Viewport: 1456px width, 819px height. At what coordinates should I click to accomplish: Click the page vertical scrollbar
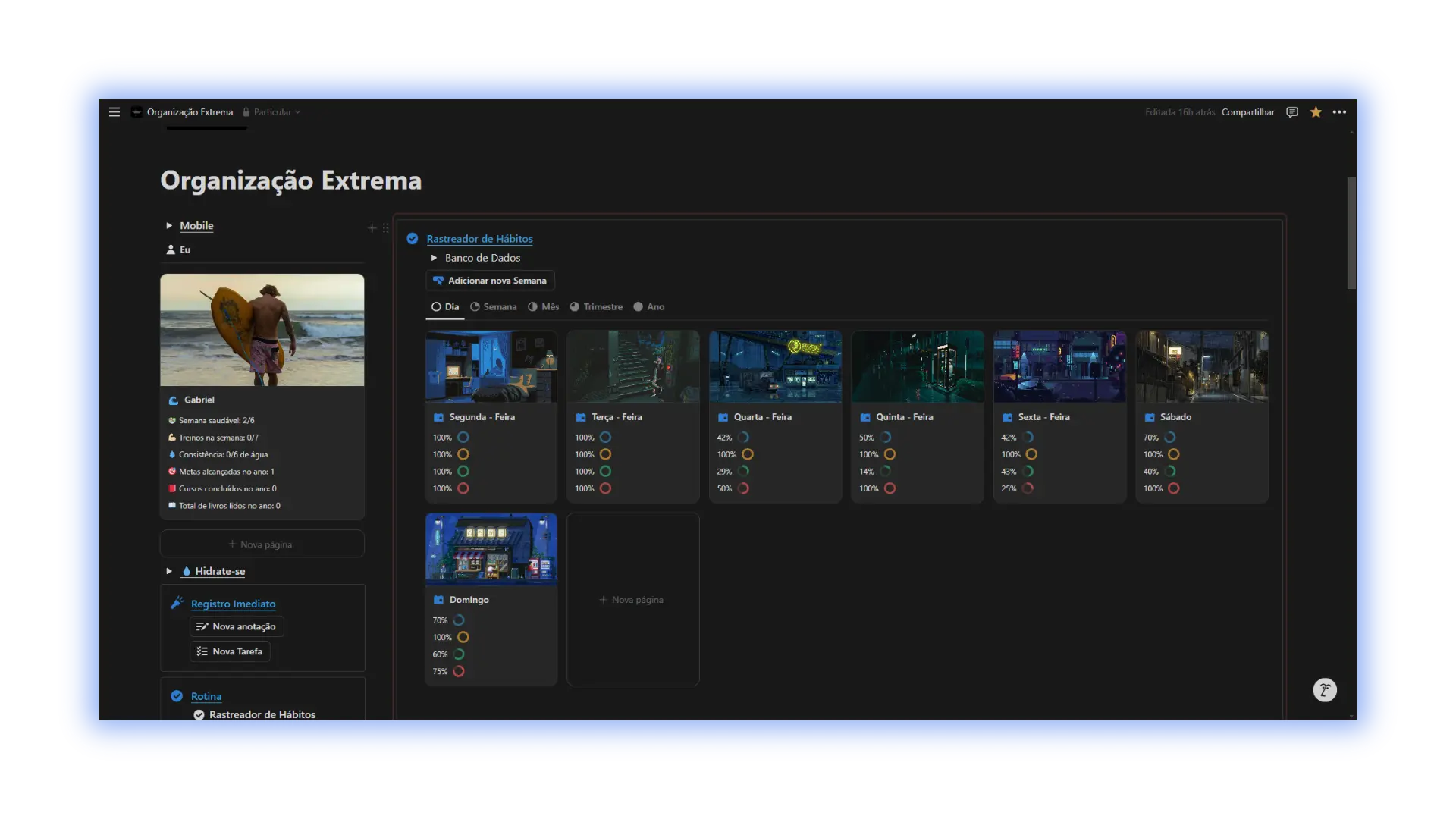[x=1351, y=233]
